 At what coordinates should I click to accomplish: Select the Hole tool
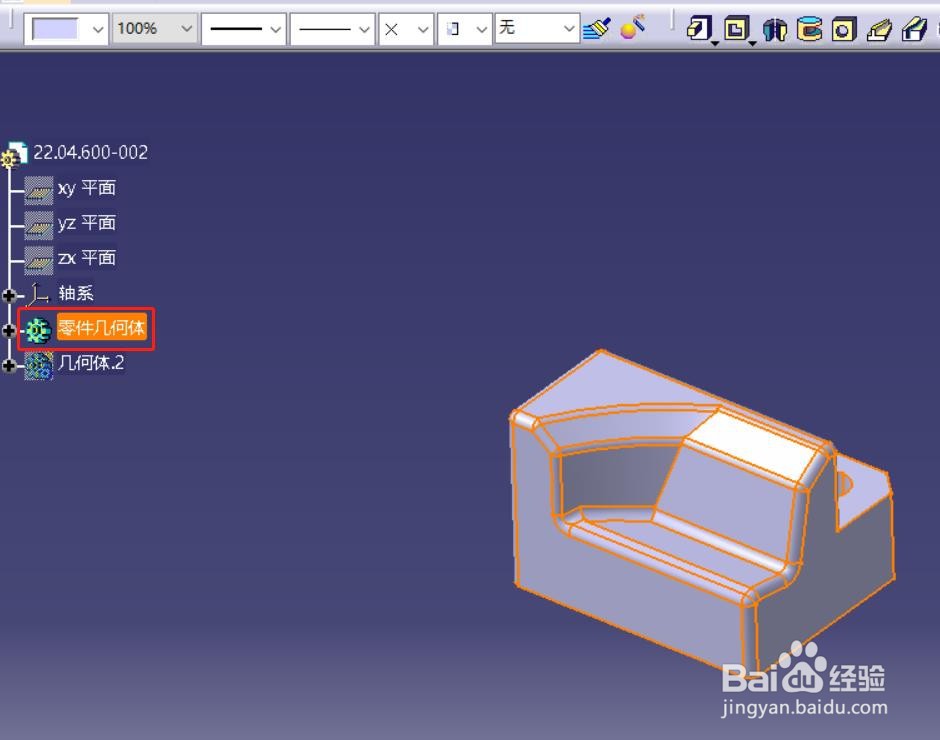(x=843, y=29)
